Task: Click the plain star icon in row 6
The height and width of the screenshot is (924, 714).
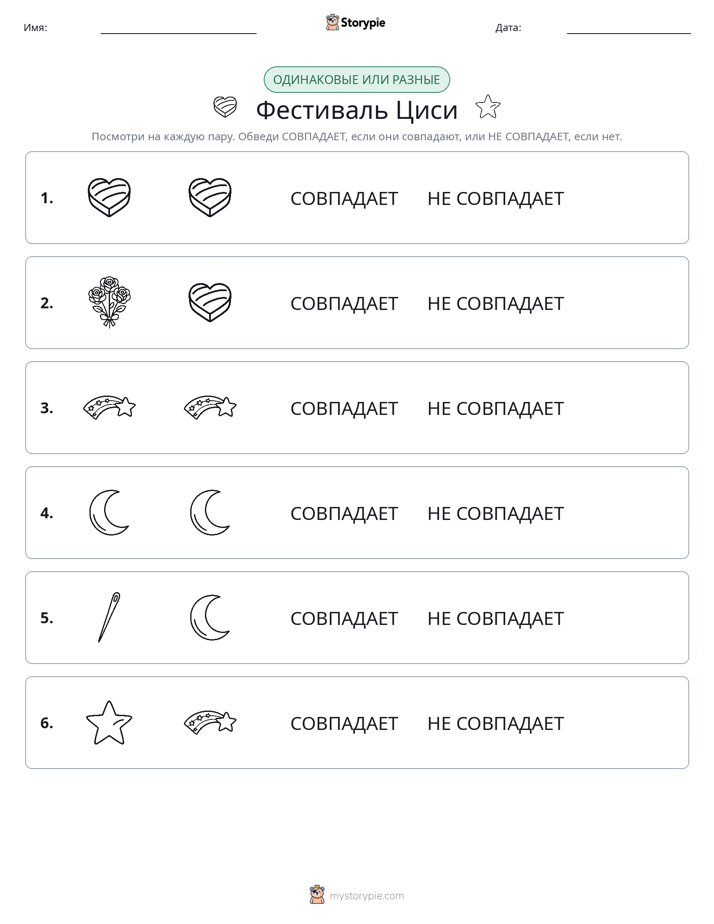Action: click(x=109, y=722)
